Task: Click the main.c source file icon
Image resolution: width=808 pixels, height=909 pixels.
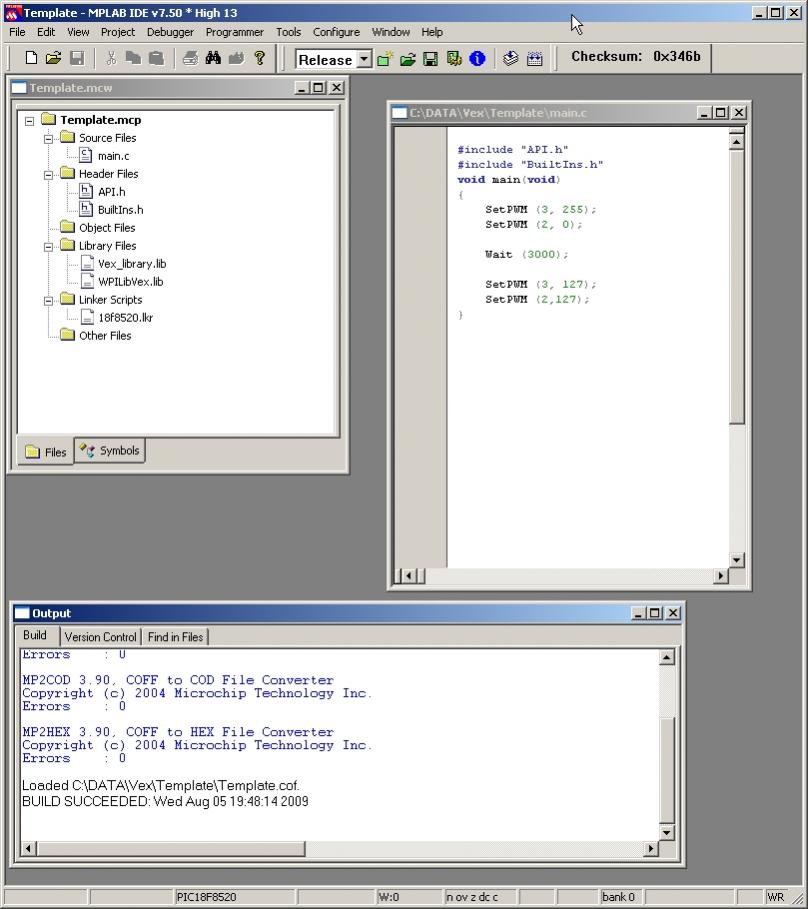Action: pos(86,155)
